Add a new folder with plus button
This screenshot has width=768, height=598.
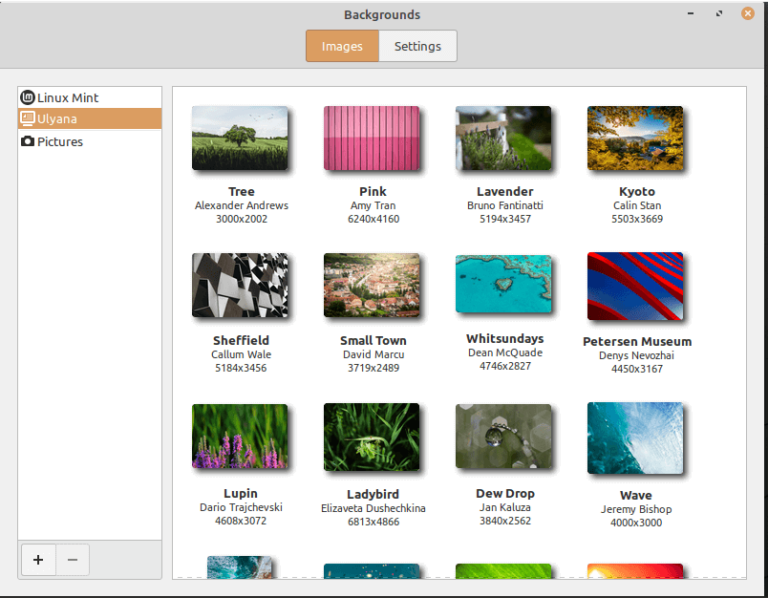tap(38, 559)
